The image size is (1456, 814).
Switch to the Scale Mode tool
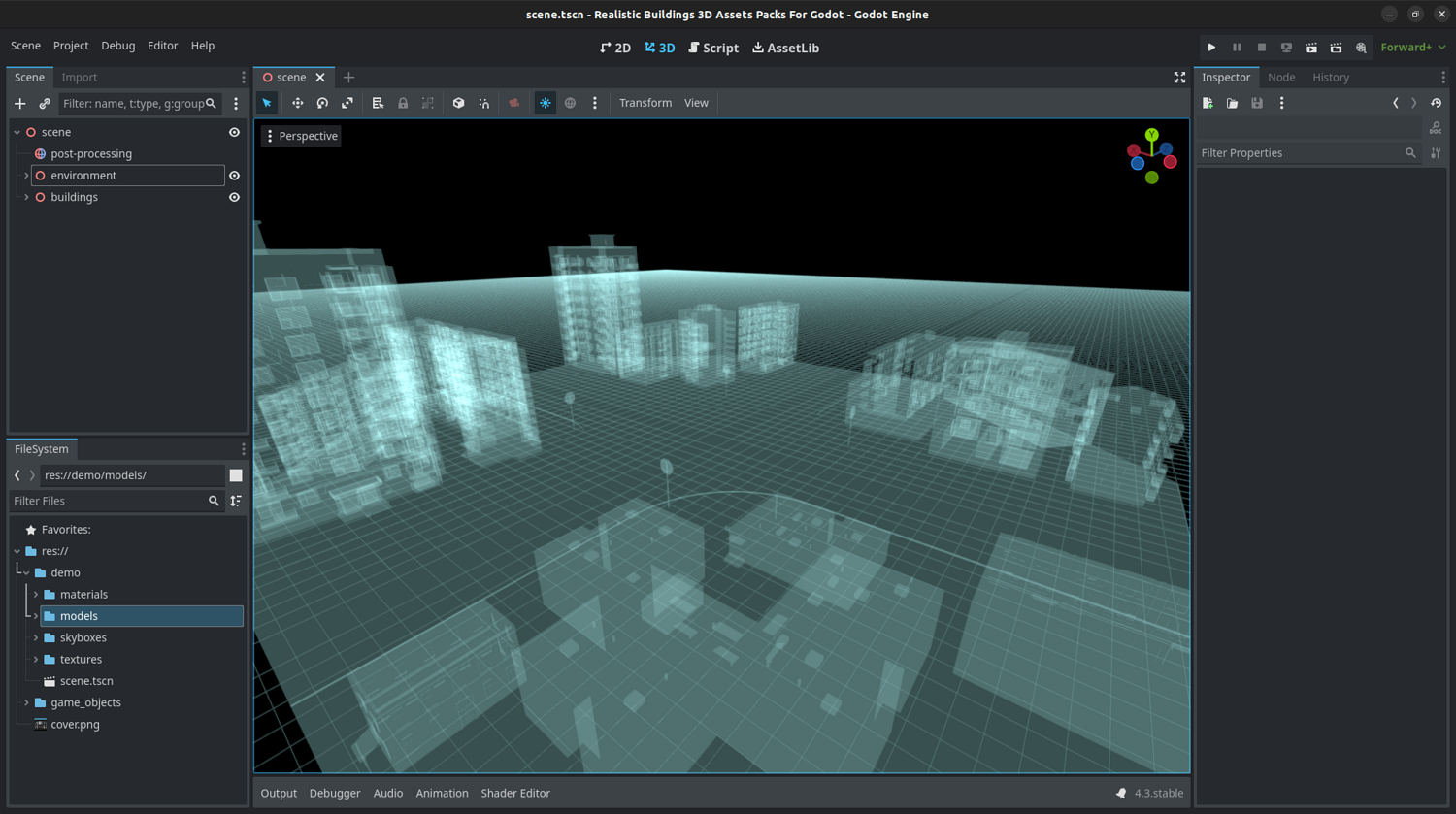point(347,103)
